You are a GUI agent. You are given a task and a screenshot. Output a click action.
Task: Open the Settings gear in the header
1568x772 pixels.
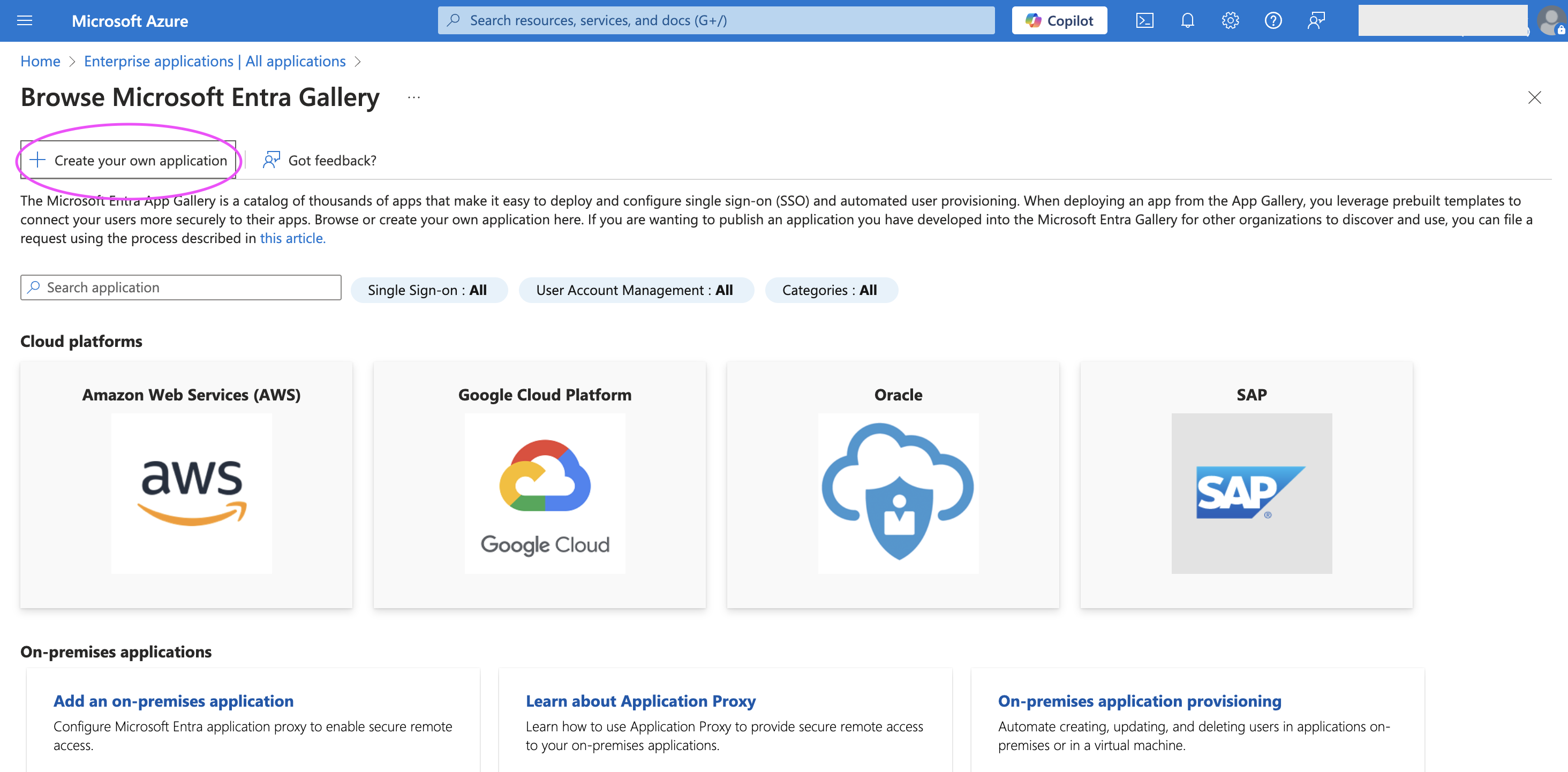pos(1230,21)
